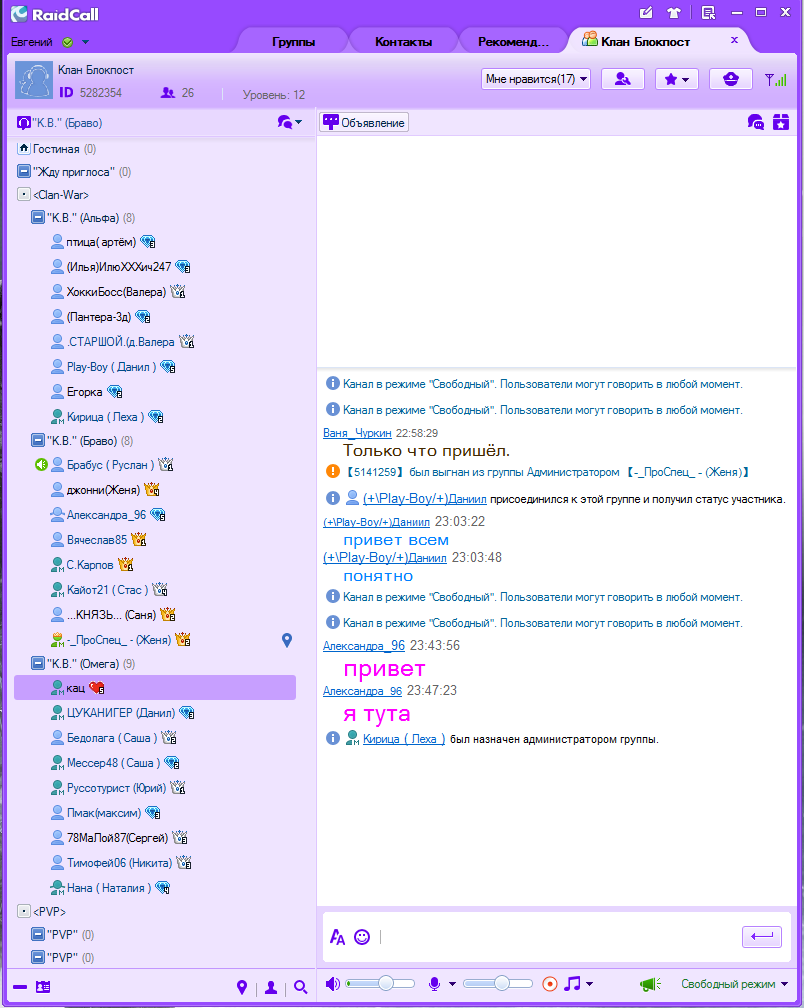
Task: Click the signal strength indicator icon
Action: pos(776,79)
